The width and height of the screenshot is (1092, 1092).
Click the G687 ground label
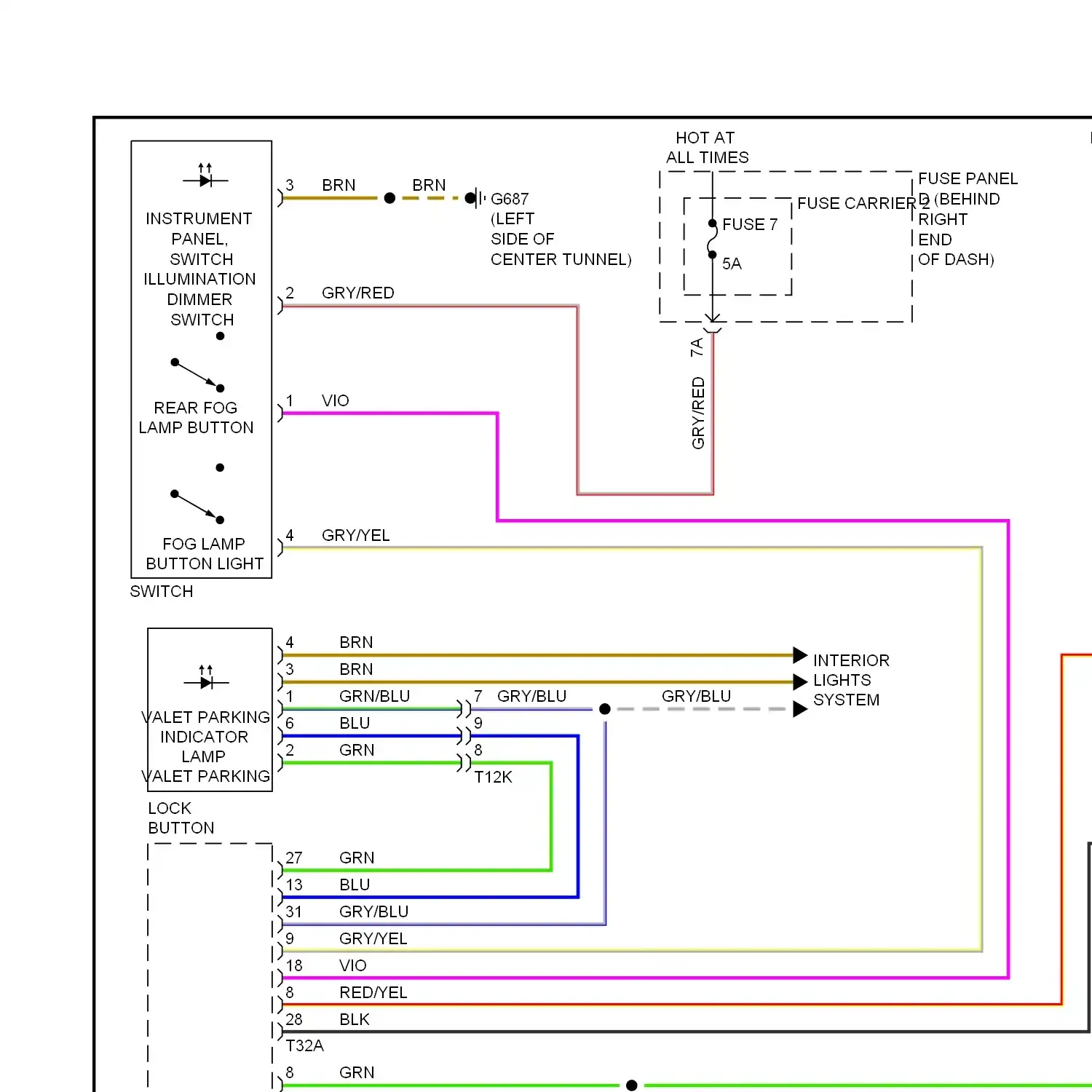point(510,199)
